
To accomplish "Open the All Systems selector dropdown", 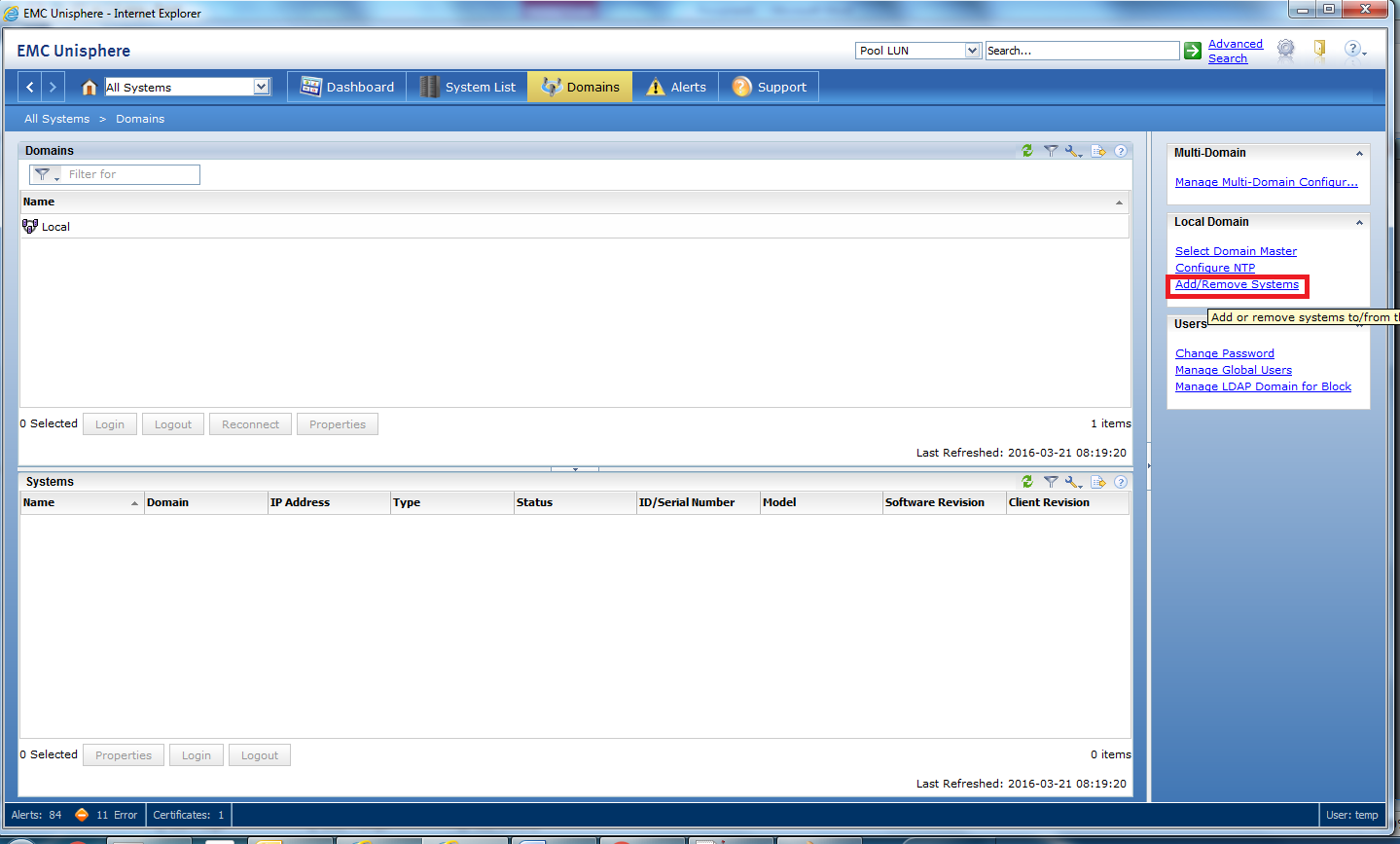I will pos(261,87).
